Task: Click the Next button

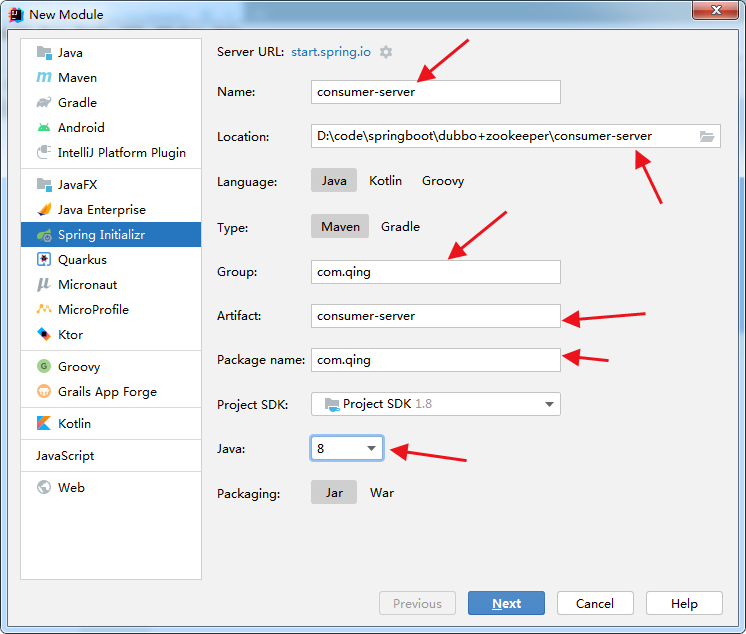Action: pyautogui.click(x=506, y=603)
